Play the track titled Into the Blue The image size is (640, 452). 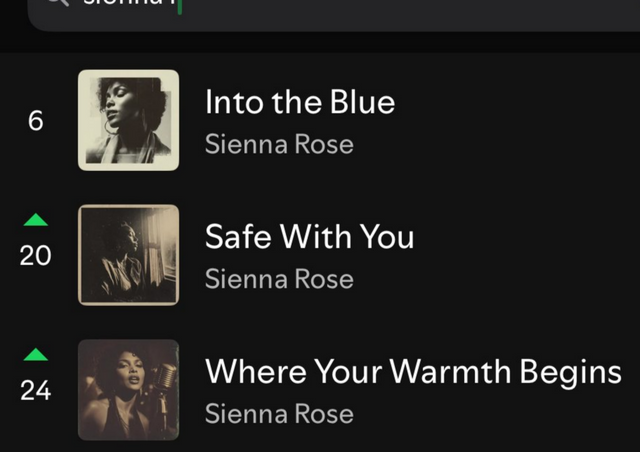click(299, 102)
